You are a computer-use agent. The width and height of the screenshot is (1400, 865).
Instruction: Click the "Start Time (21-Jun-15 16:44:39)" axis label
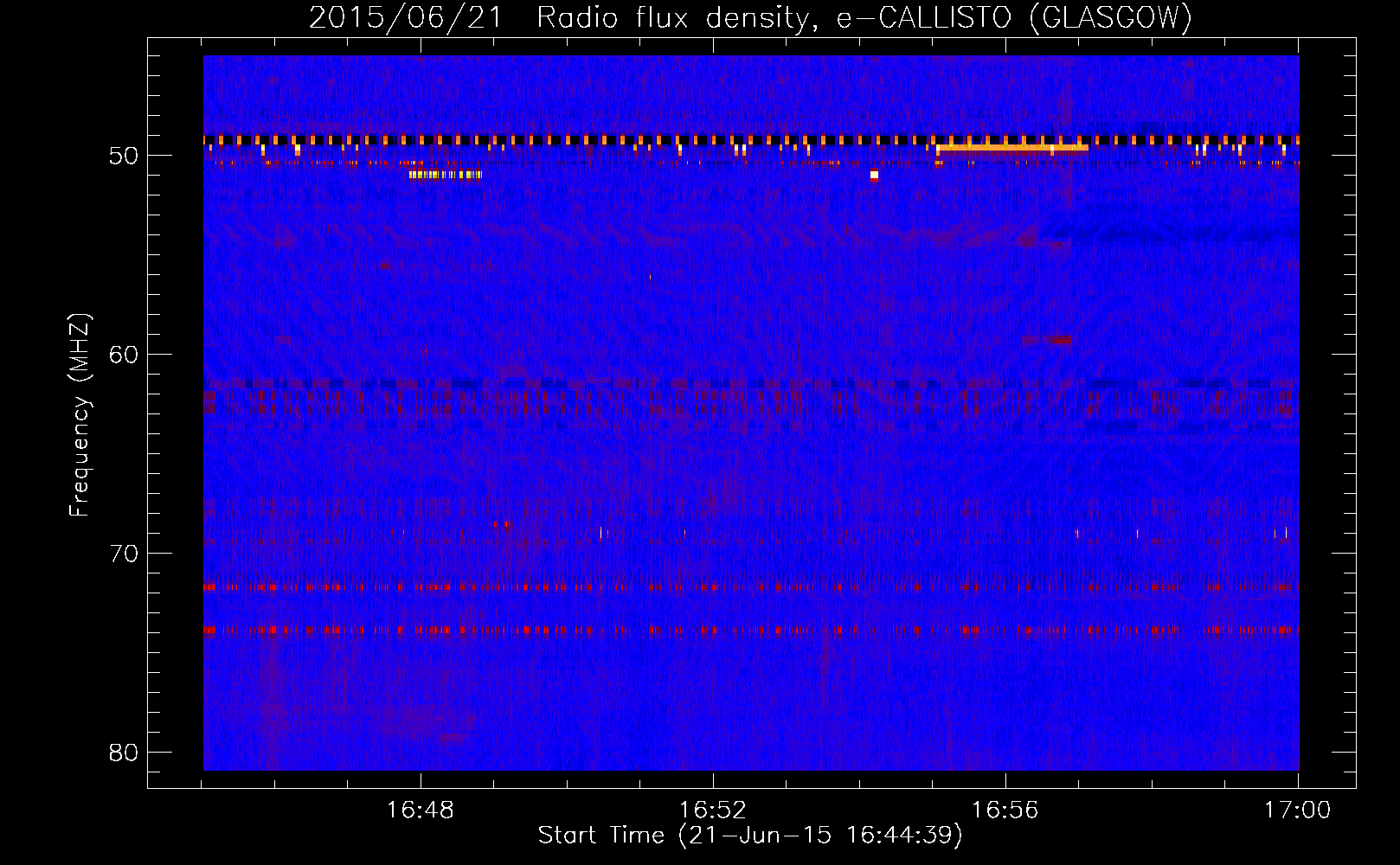(750, 836)
